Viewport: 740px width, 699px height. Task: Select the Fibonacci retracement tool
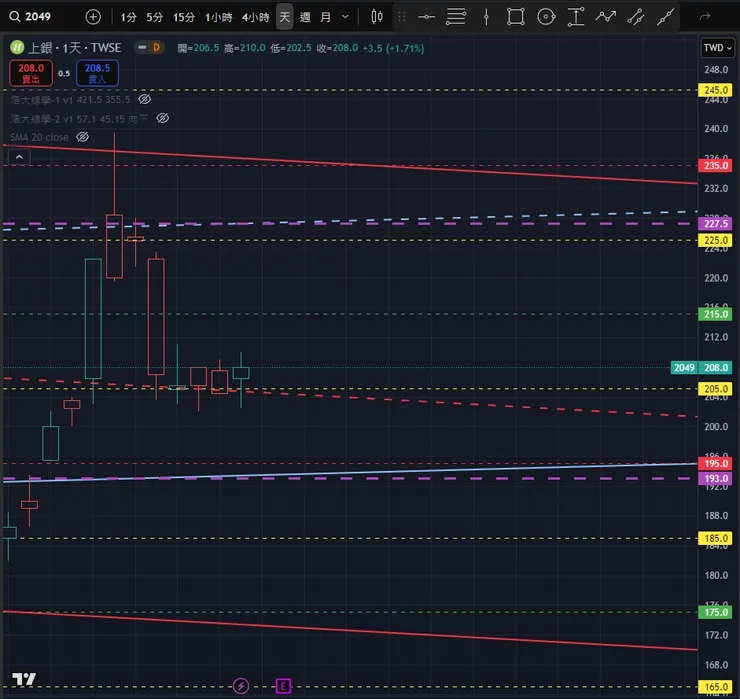[x=456, y=17]
